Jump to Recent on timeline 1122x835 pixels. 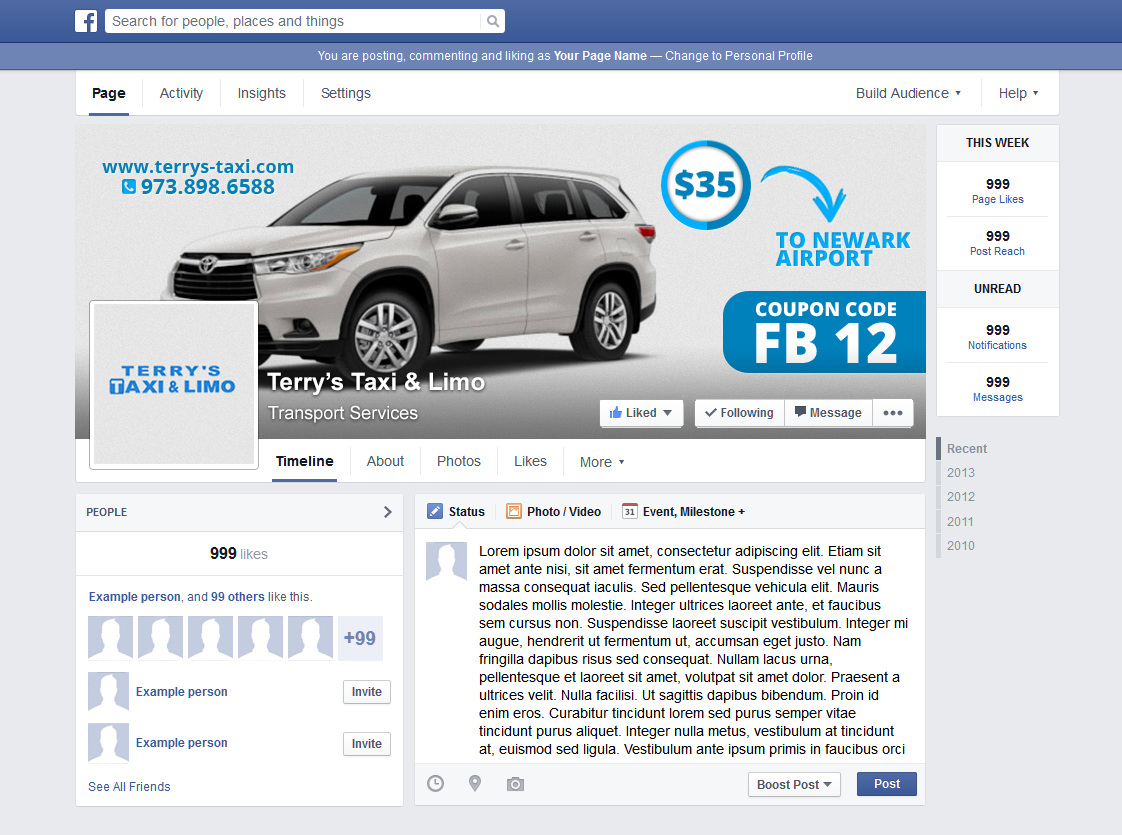click(967, 449)
